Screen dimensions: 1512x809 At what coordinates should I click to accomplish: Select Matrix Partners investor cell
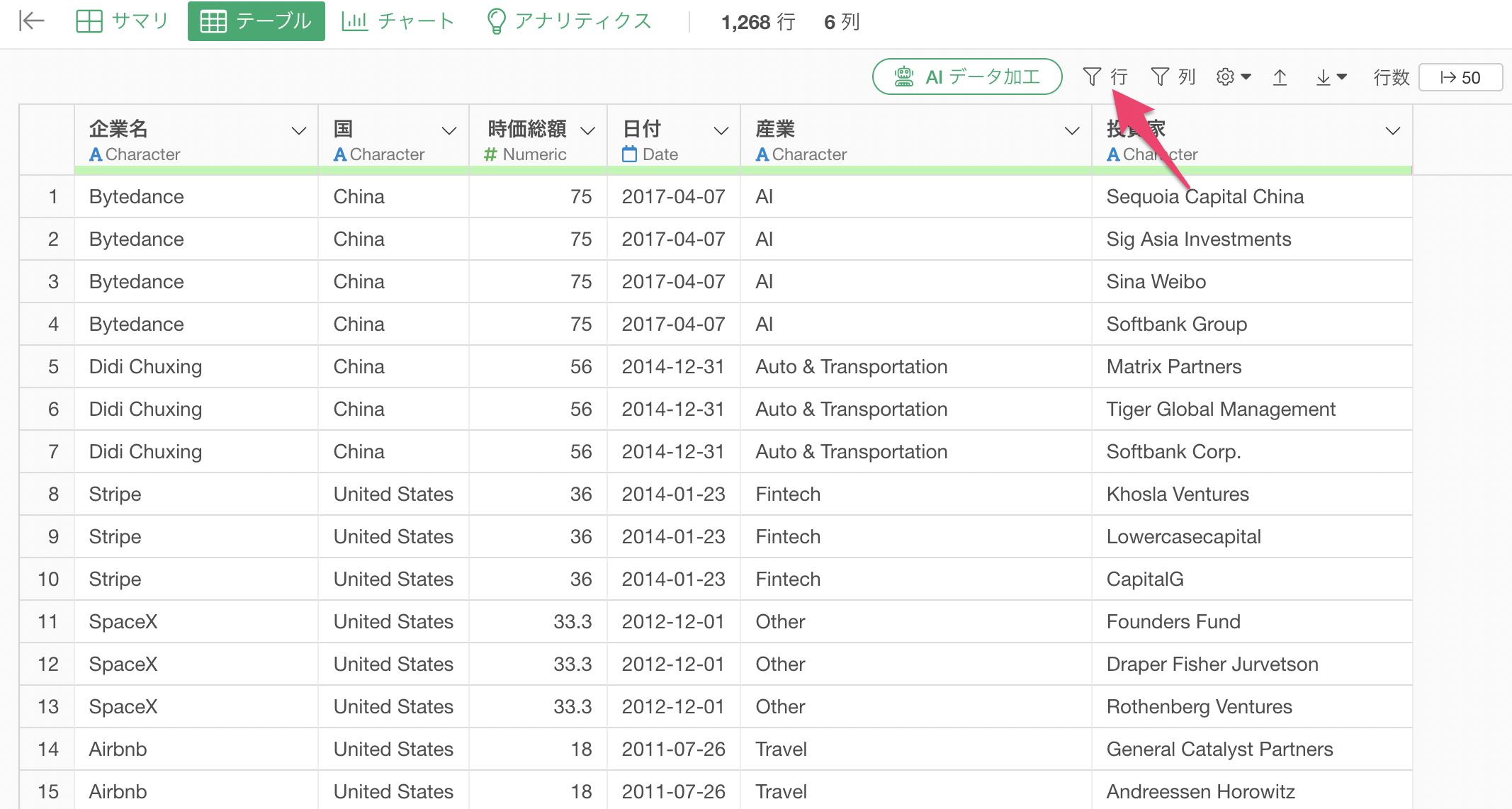click(x=1252, y=366)
